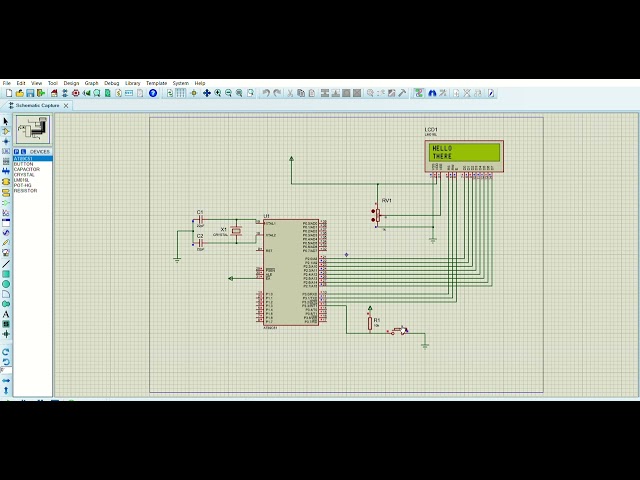Open the System menu
This screenshot has width=640, height=480.
(x=181, y=83)
